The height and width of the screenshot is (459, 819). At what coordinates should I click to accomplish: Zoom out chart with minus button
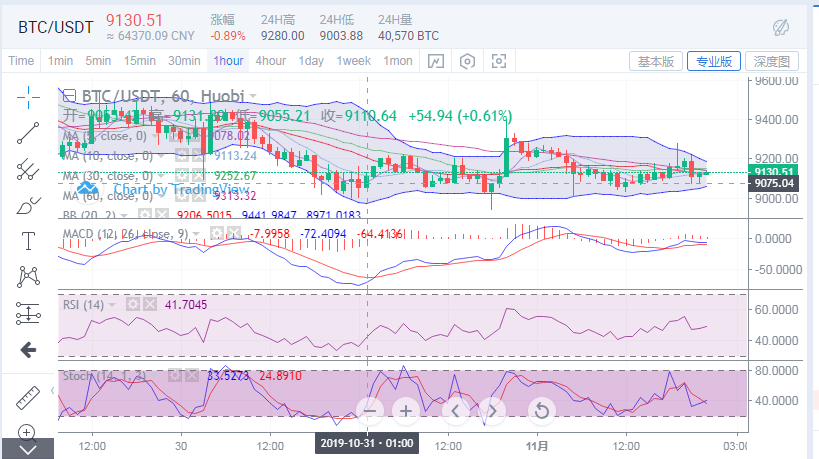(370, 411)
